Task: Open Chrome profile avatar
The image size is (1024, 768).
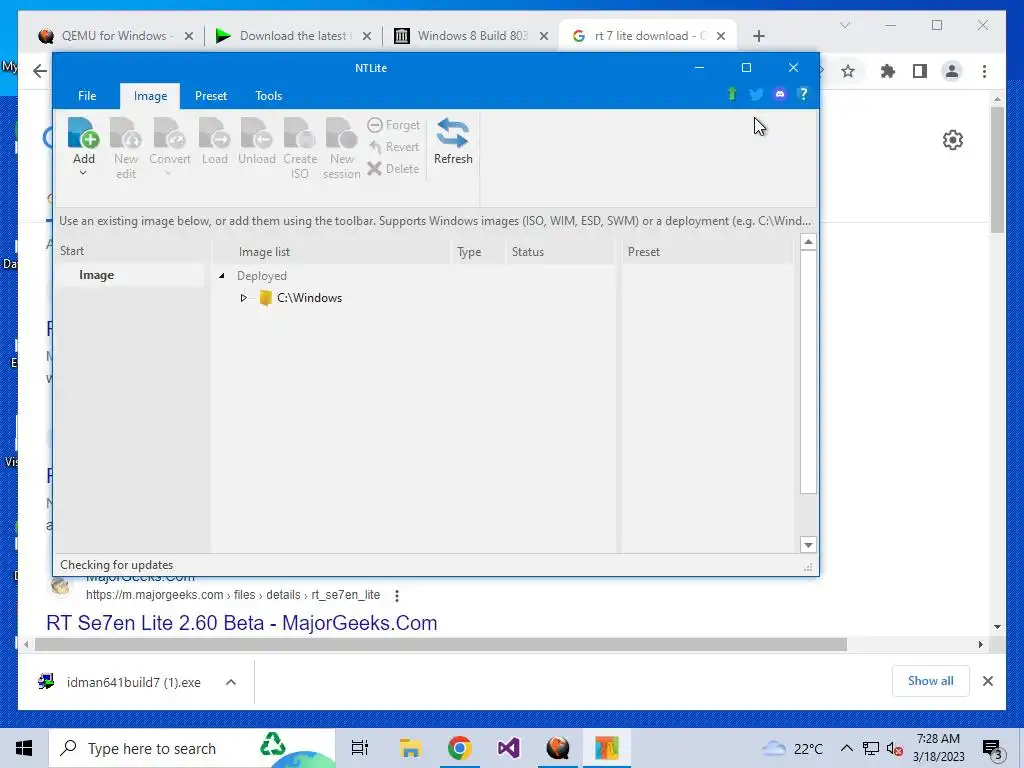Action: [952, 71]
